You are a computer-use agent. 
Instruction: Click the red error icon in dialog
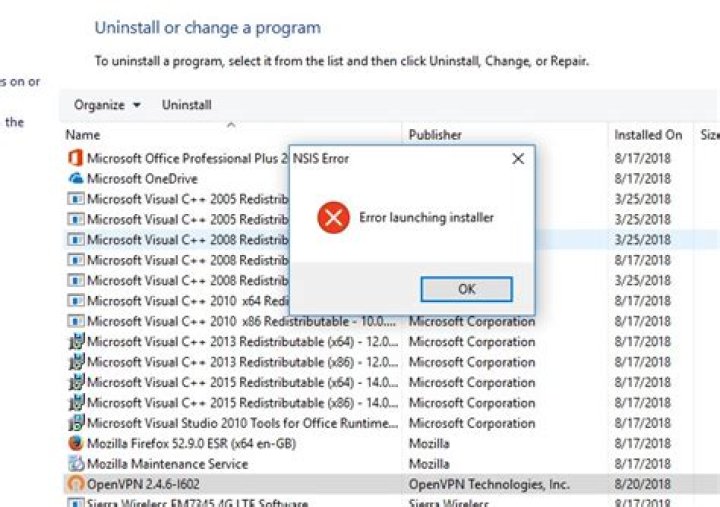coord(333,217)
